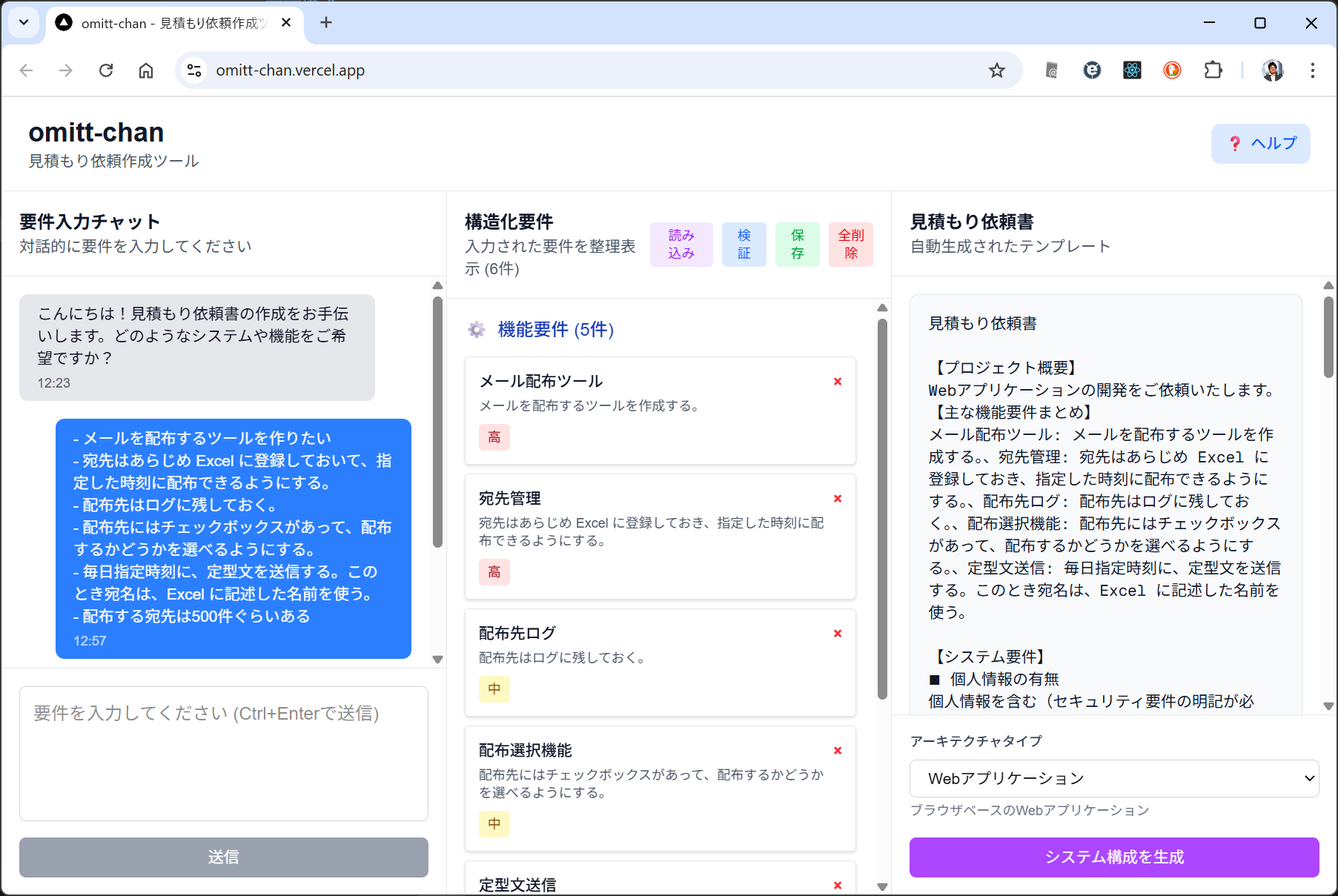
Task: Click the 読み込み load button
Action: pos(680,244)
